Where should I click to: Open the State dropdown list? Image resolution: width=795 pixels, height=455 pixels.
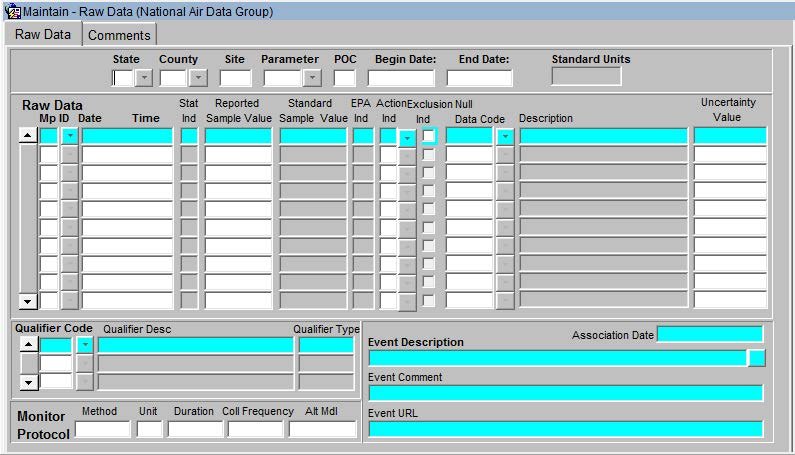point(144,78)
